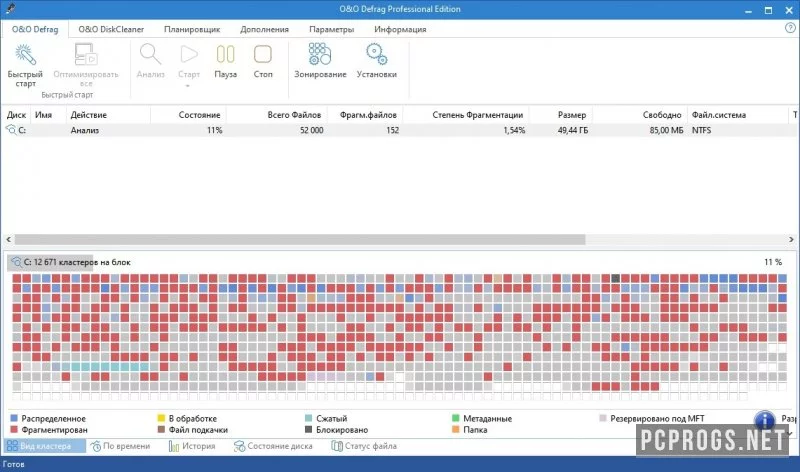Maximize the O&O Defrag window
The width and height of the screenshot is (800, 472).
coord(768,10)
